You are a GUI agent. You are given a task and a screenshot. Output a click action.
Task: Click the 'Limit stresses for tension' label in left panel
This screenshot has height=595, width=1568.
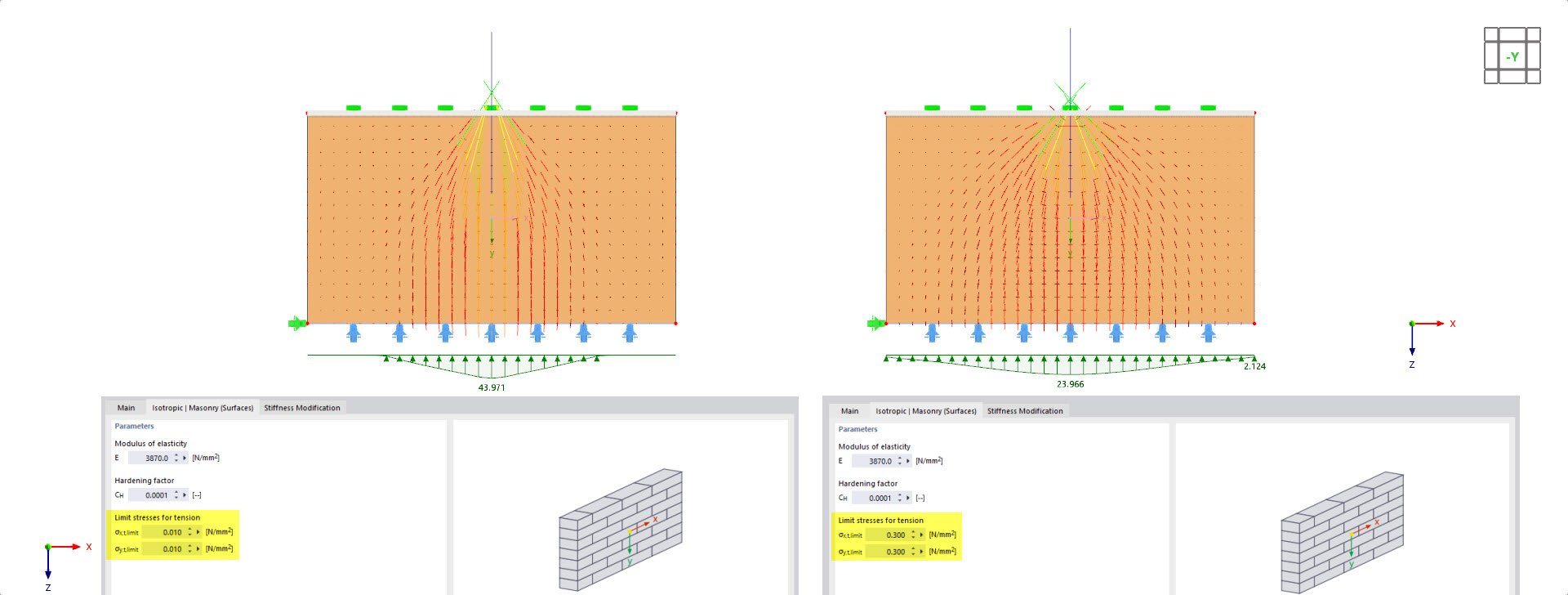pos(158,517)
